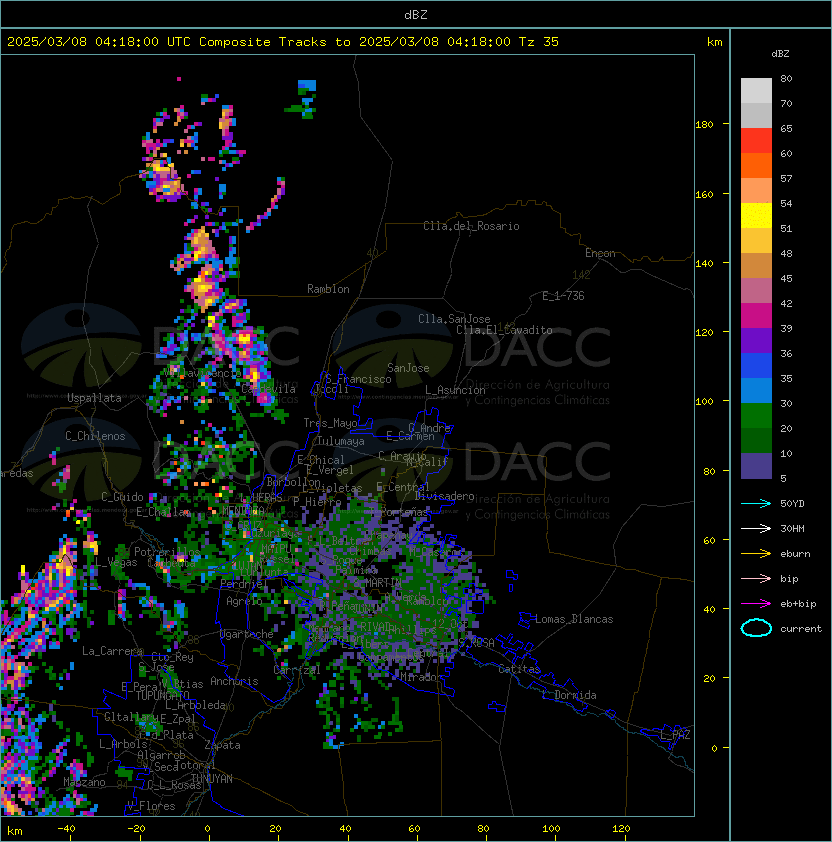Click the Carrizal map label
Image resolution: width=832 pixels, height=842 pixels.
coord(297,670)
